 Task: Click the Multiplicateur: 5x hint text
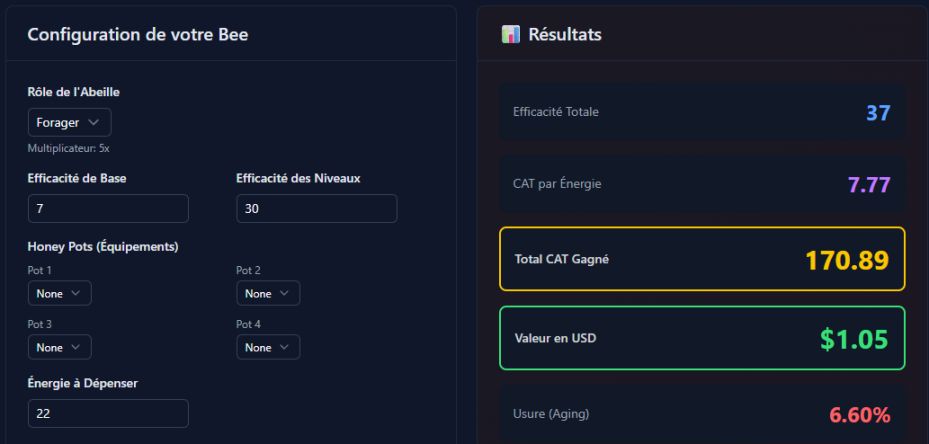(68, 148)
